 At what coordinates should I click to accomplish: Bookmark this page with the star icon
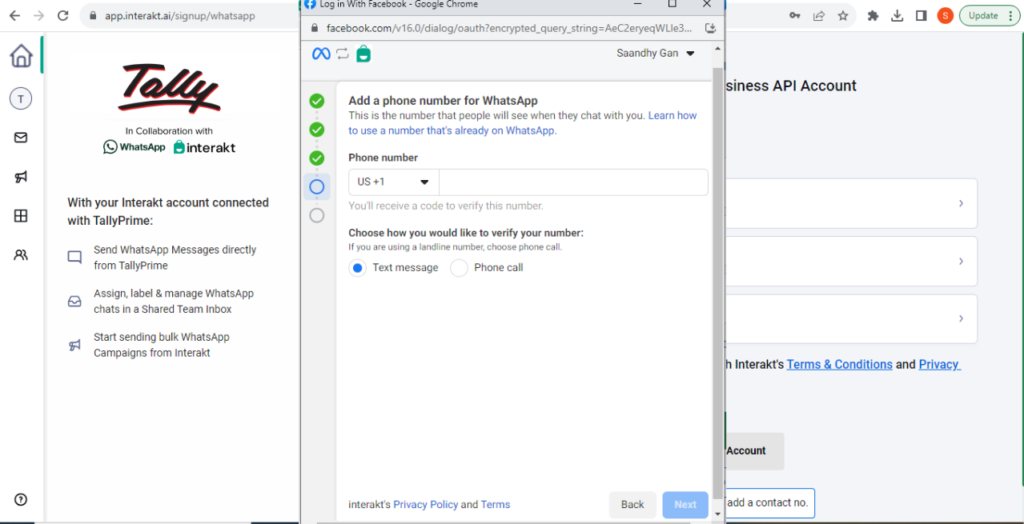(x=843, y=16)
